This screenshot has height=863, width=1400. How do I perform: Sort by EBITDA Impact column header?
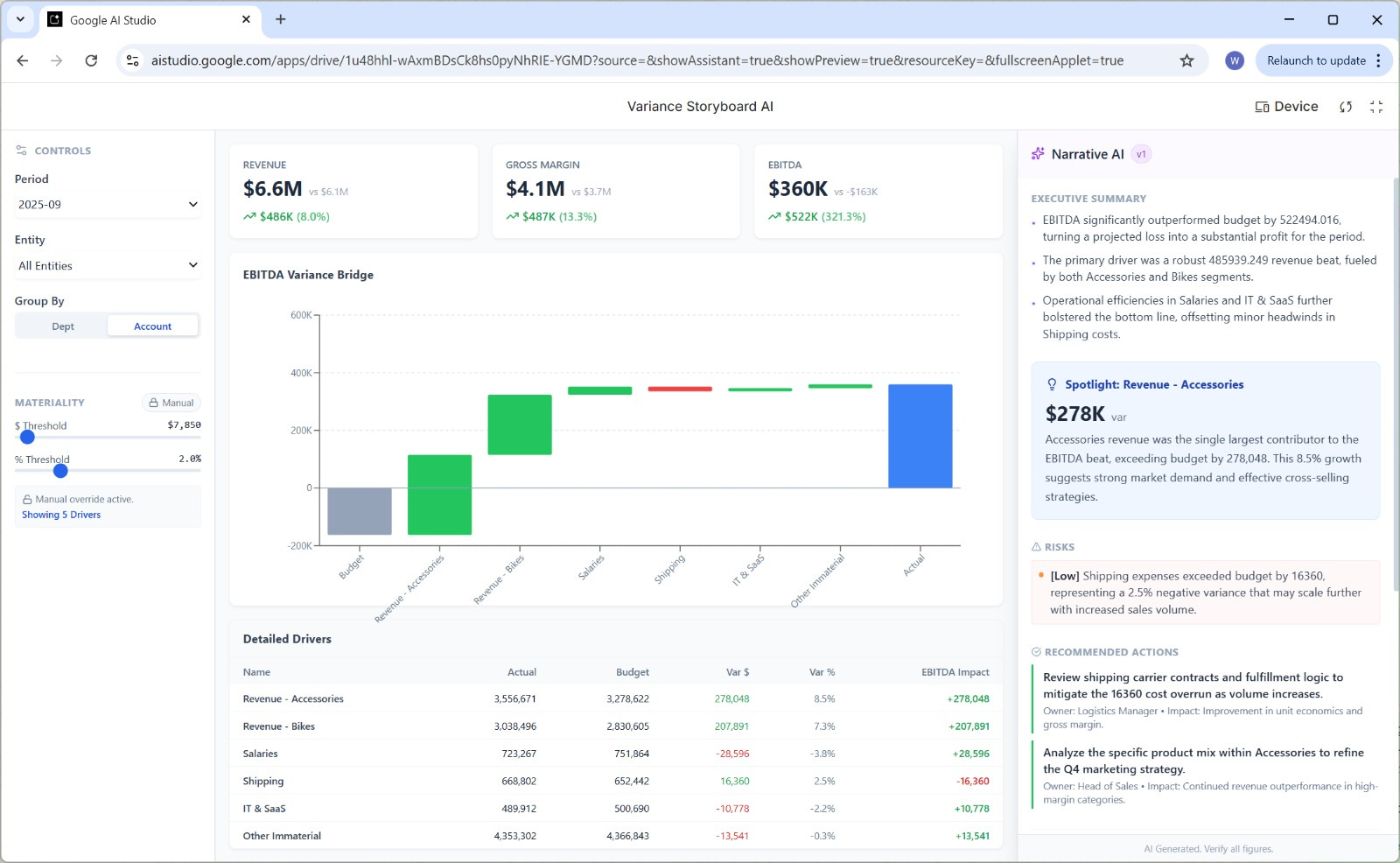tap(955, 672)
